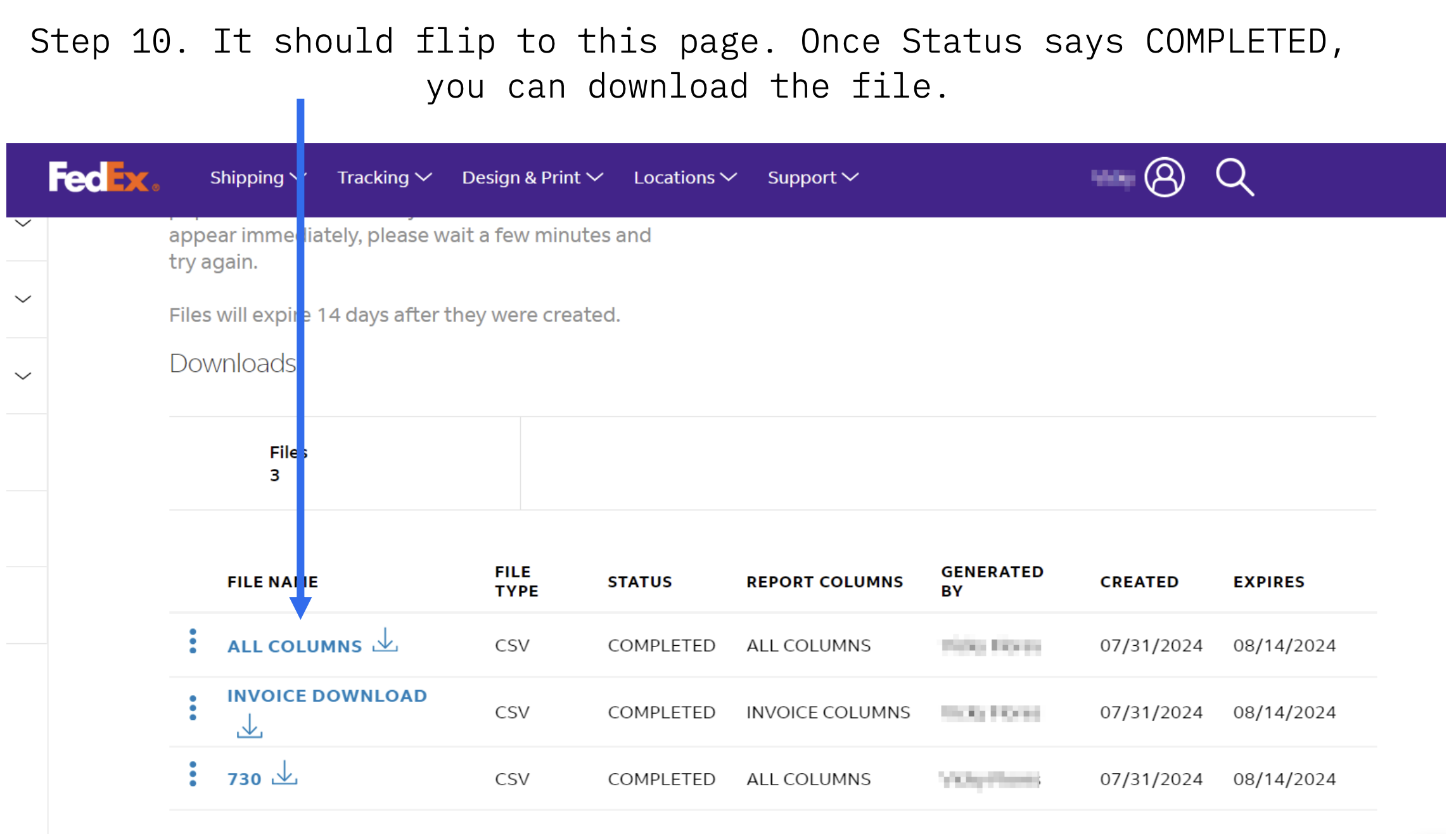Image resolution: width=1456 pixels, height=834 pixels.
Task: Expand the third left sidebar chevron
Action: tap(23, 376)
